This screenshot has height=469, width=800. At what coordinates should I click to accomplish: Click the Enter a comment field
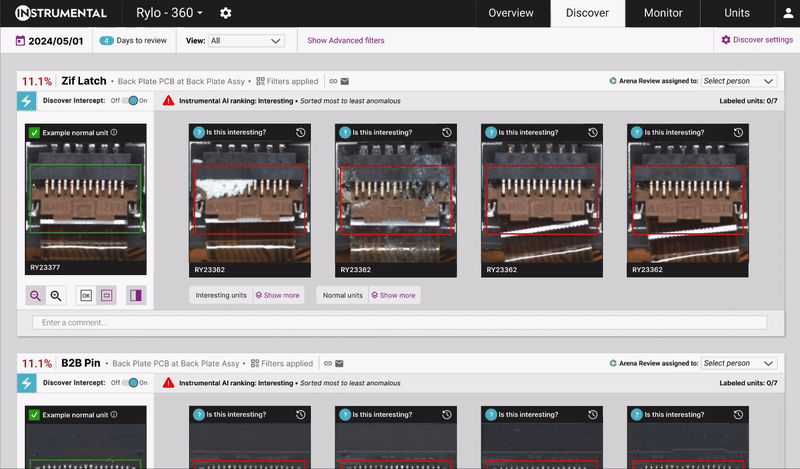point(400,323)
